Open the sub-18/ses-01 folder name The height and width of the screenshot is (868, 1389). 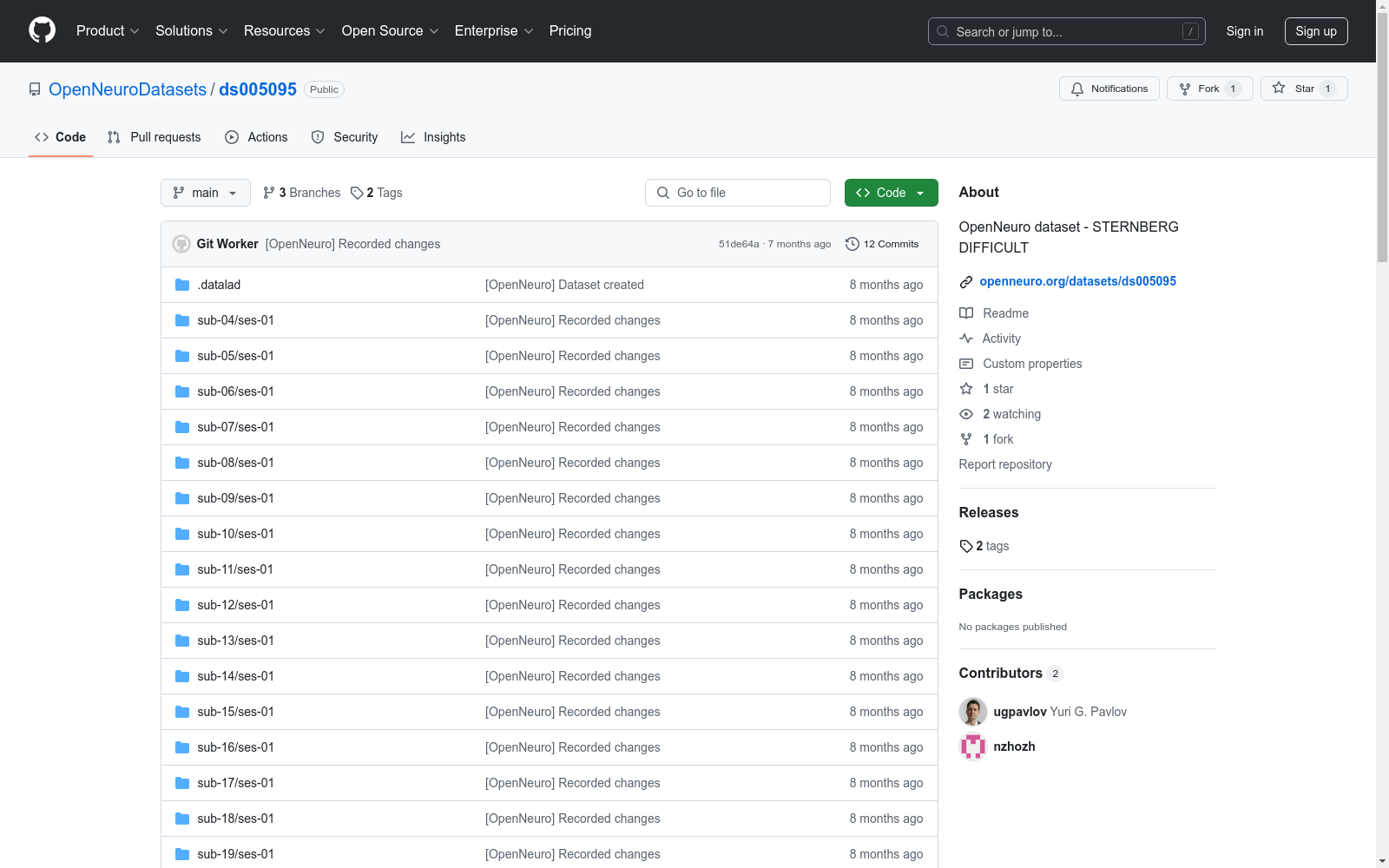[235, 819]
